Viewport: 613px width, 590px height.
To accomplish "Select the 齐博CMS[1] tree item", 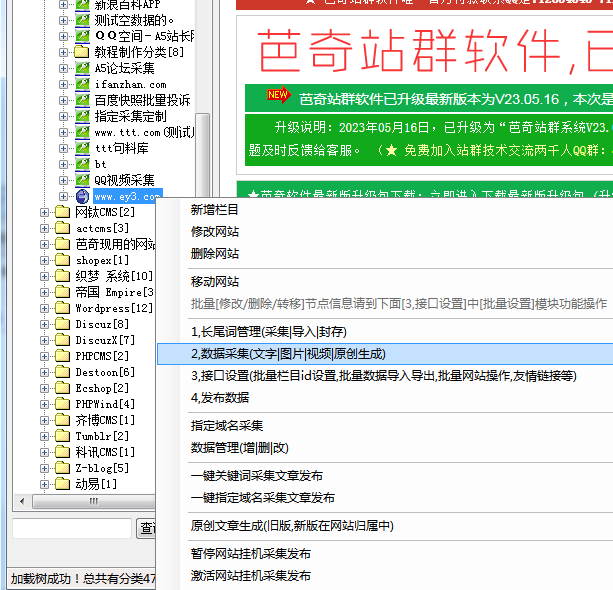I will [x=105, y=420].
